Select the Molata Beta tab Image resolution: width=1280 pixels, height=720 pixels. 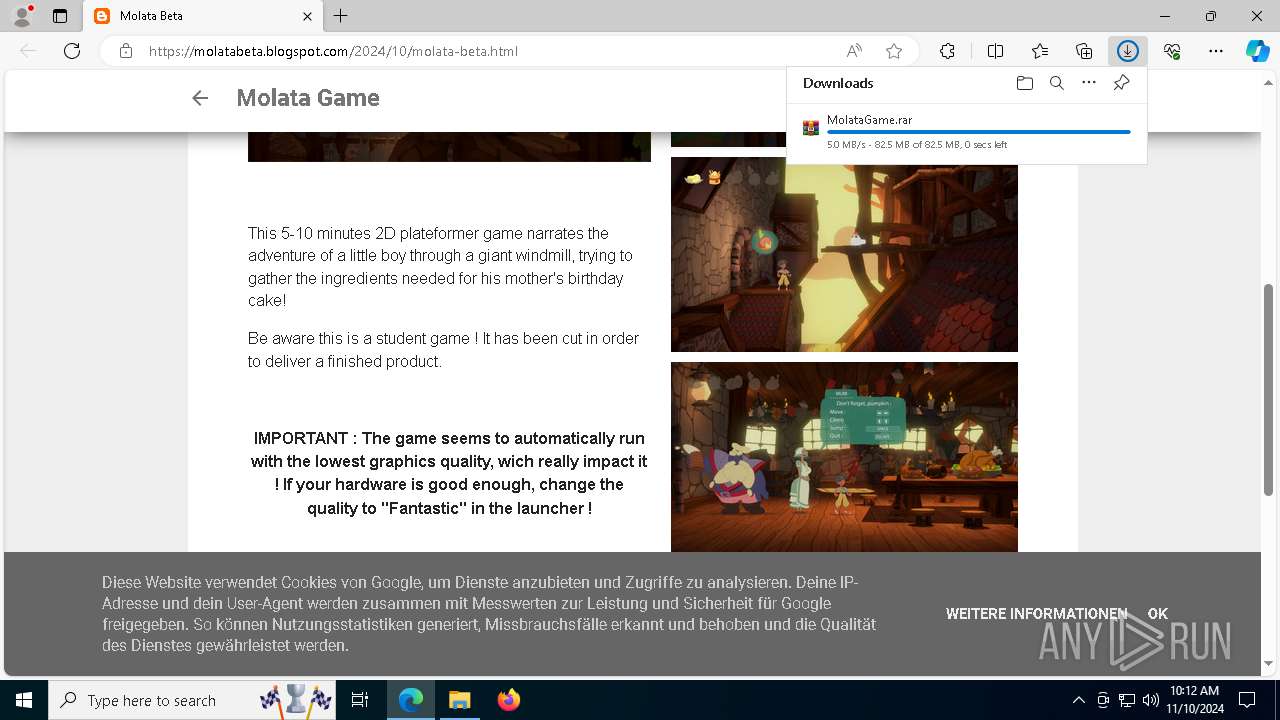204,16
